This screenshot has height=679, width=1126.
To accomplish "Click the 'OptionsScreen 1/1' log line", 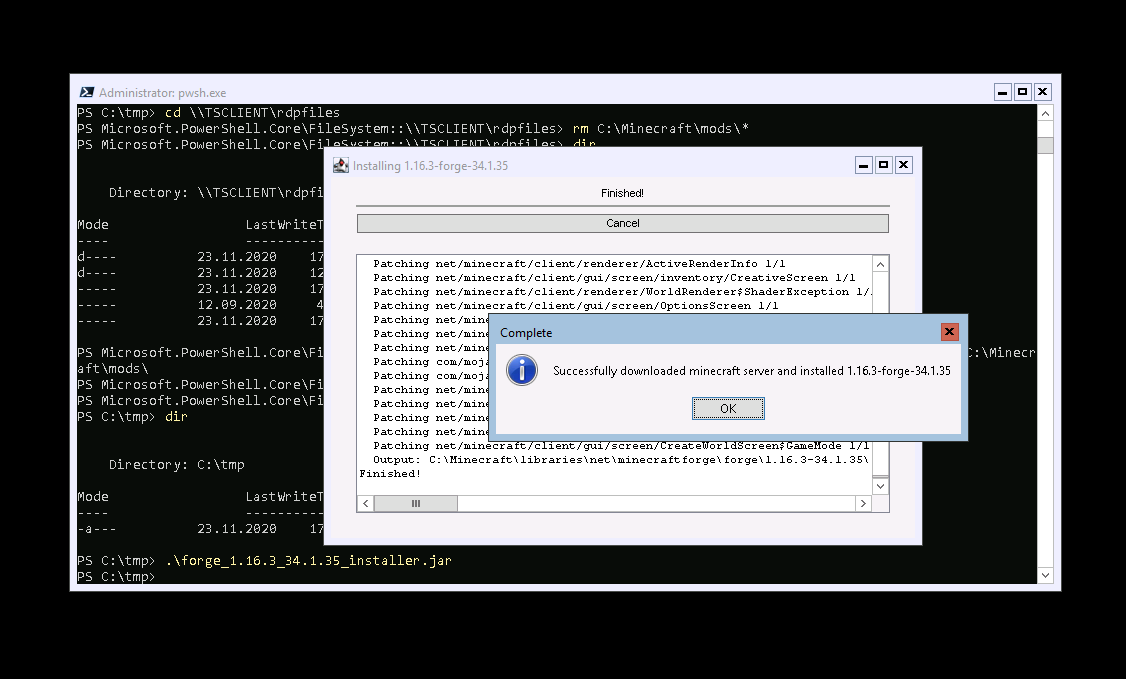I will pos(576,306).
